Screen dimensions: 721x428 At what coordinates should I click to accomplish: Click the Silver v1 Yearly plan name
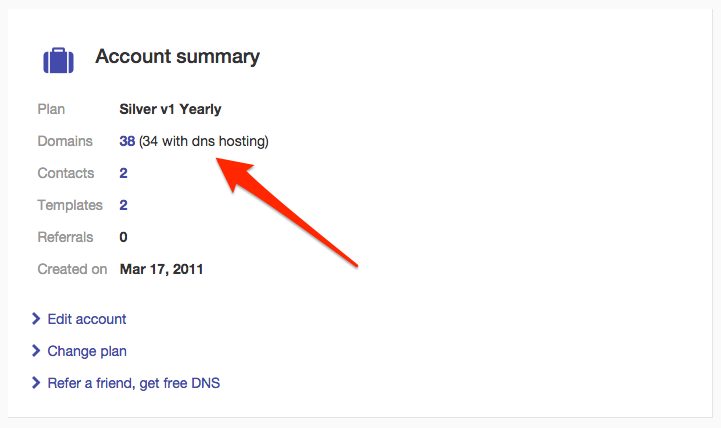pyautogui.click(x=172, y=109)
